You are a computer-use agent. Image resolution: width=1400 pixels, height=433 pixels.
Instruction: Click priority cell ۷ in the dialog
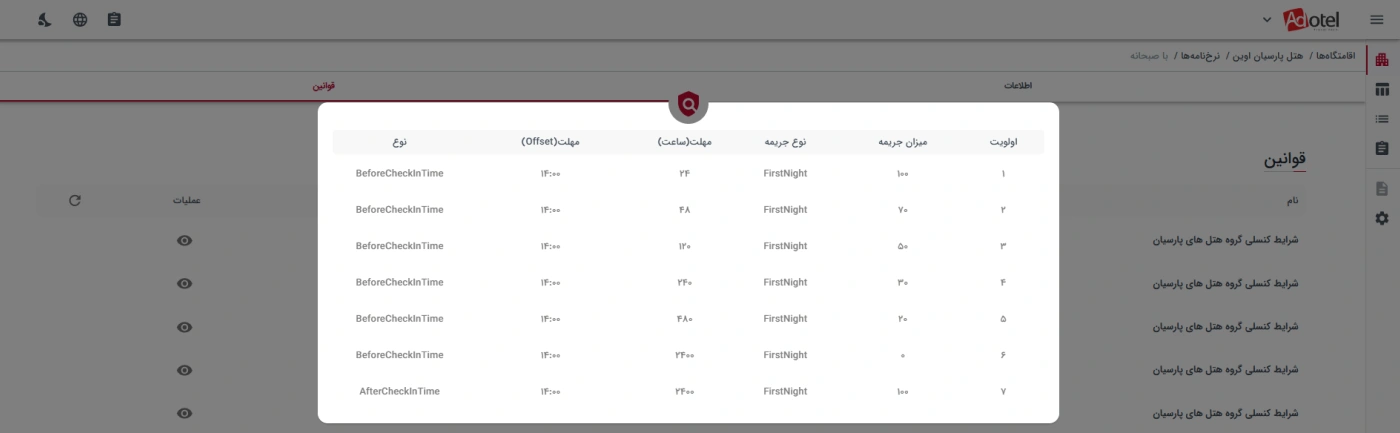[1003, 391]
